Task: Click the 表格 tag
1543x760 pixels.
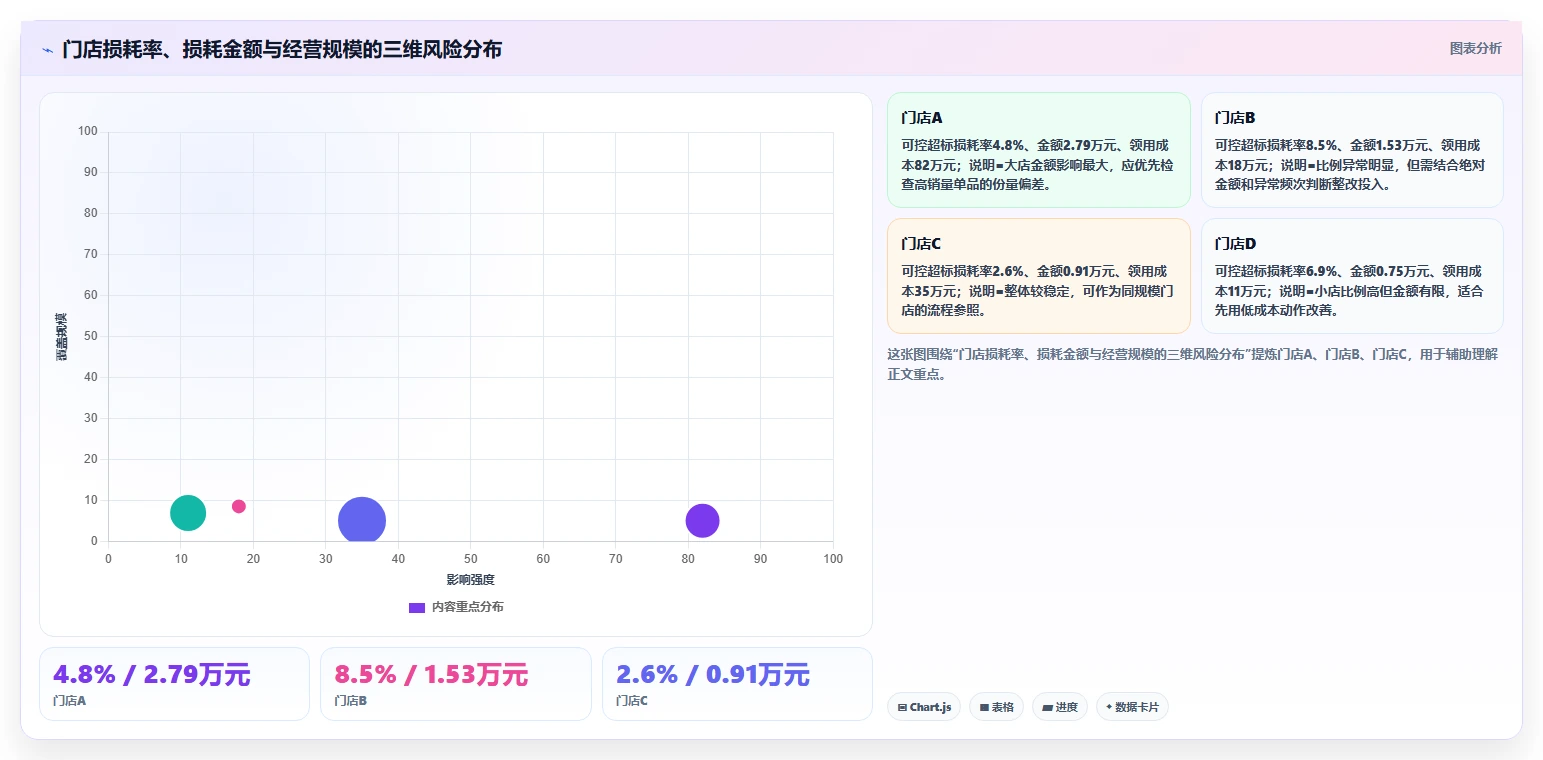Action: (x=996, y=707)
